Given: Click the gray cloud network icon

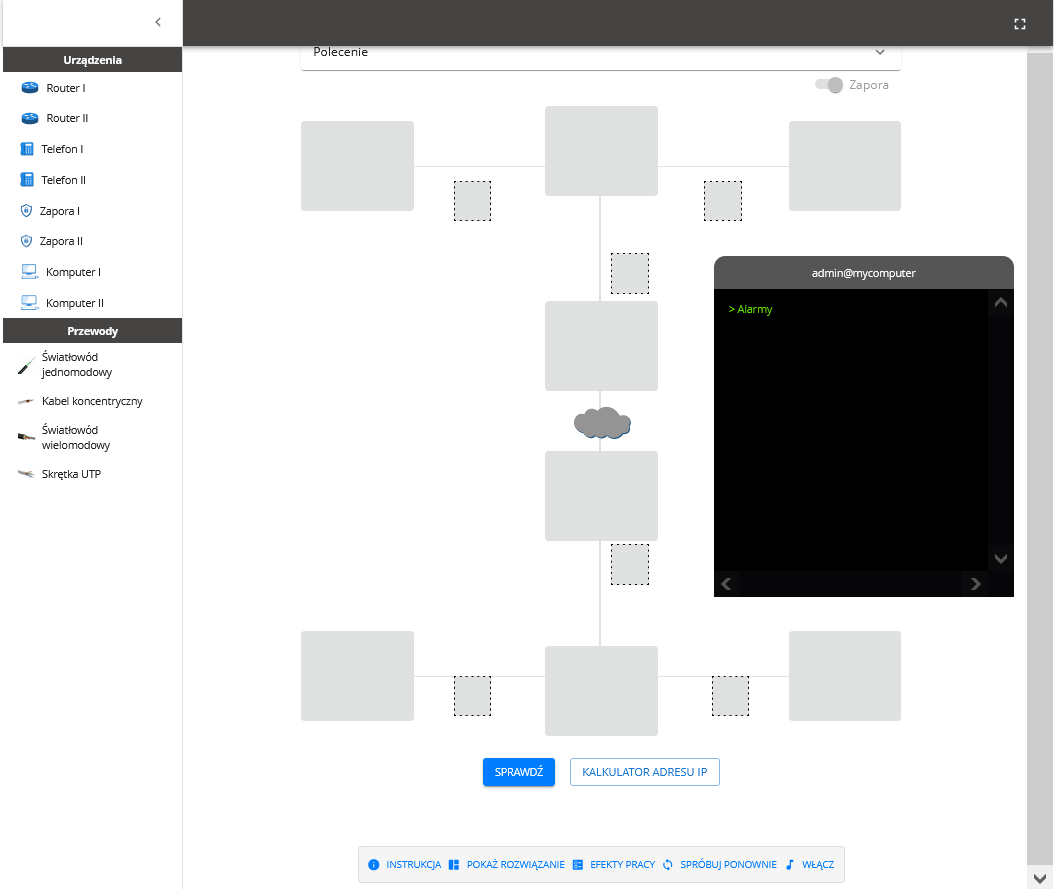Looking at the screenshot, I should click(602, 423).
